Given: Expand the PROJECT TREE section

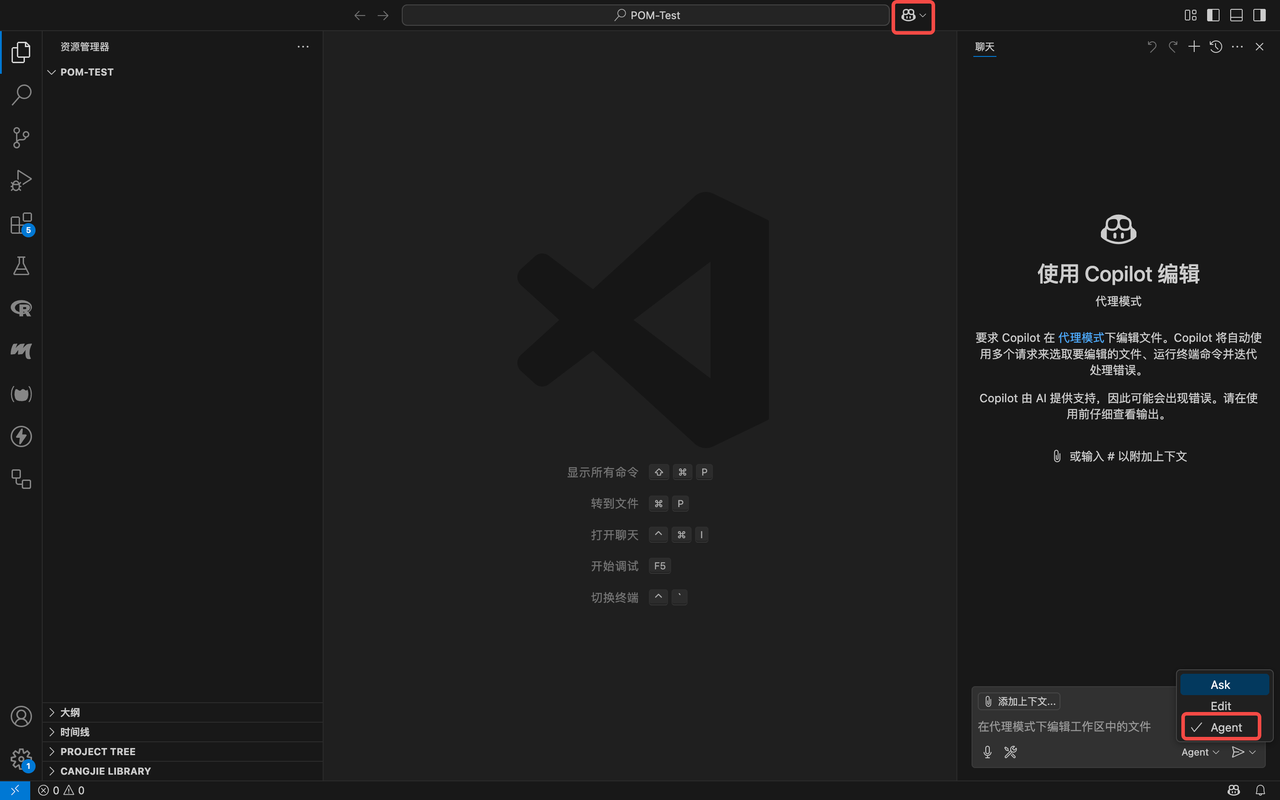Looking at the screenshot, I should (x=183, y=752).
